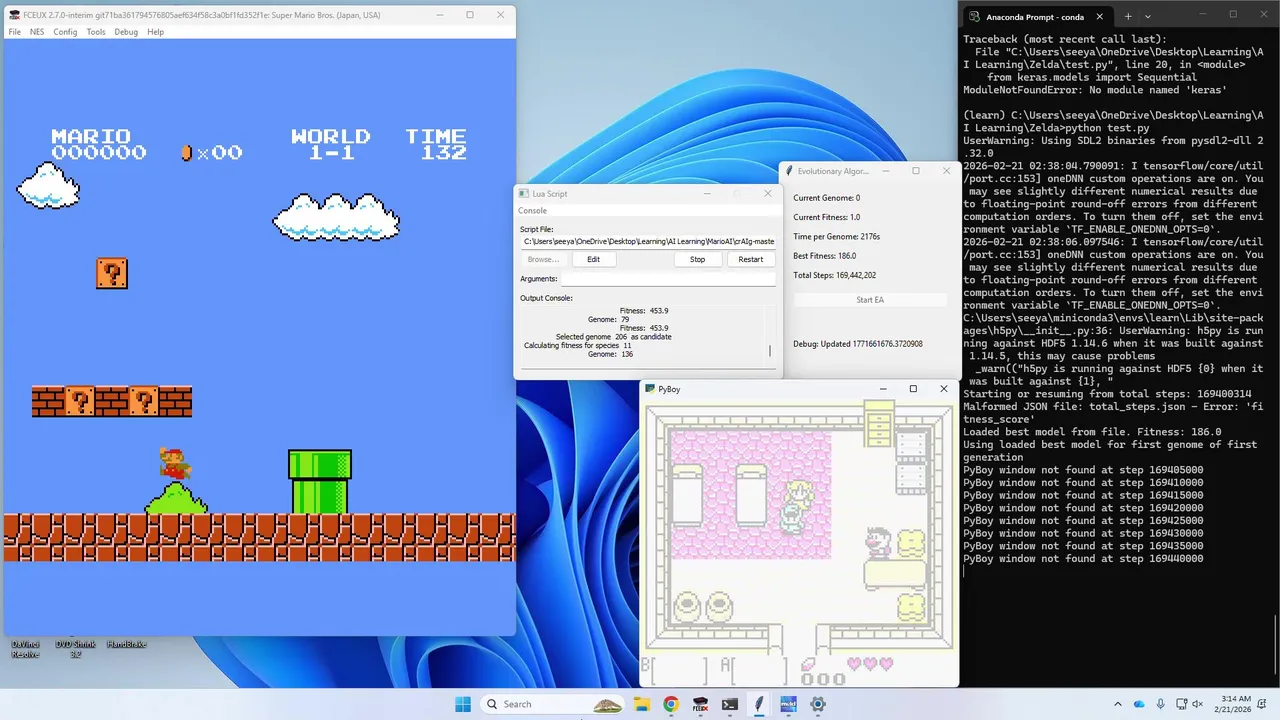
Task: Click the PyBoy window title icon
Action: [650, 389]
